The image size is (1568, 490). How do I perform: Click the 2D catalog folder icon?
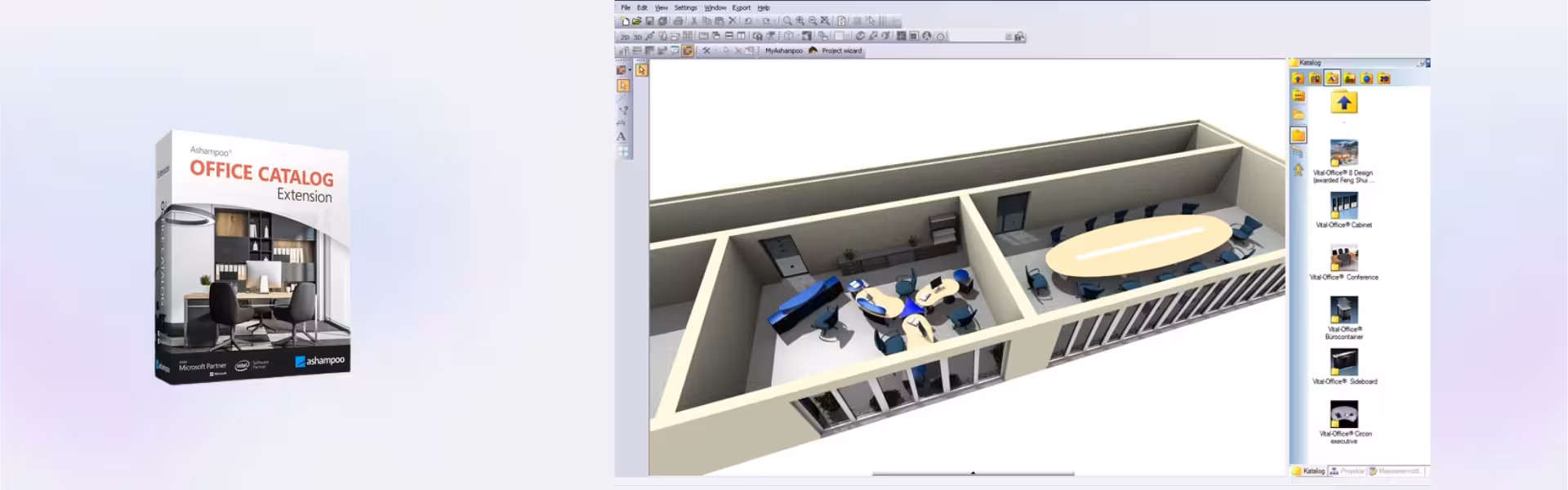(1384, 78)
